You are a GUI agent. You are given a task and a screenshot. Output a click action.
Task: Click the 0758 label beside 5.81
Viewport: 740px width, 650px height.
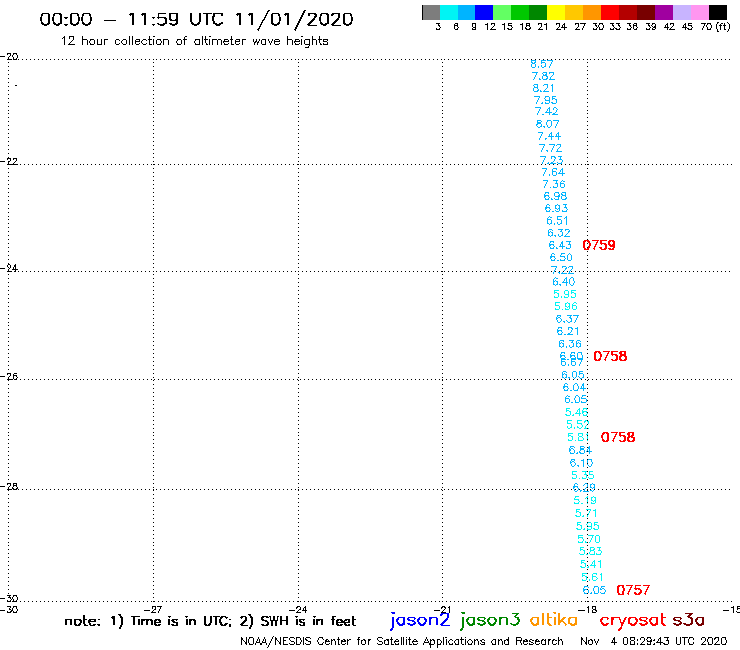(x=618, y=437)
